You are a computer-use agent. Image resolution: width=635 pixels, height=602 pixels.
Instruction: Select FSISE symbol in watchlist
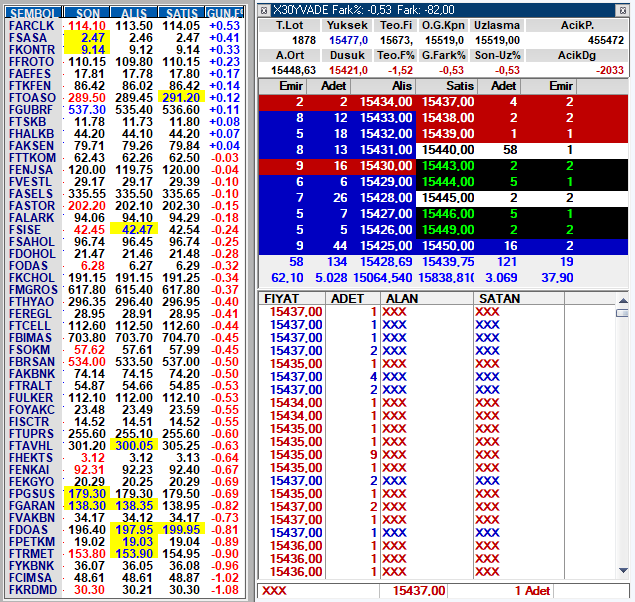click(x=25, y=230)
